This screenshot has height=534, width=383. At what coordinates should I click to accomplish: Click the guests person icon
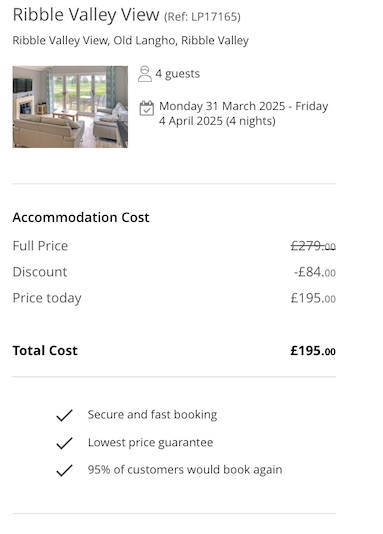point(145,74)
